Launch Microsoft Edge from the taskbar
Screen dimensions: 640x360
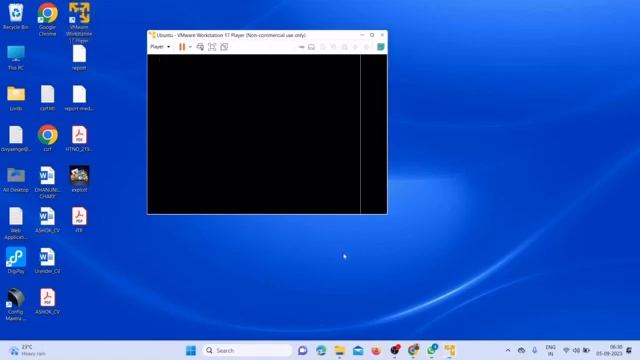(x=321, y=350)
